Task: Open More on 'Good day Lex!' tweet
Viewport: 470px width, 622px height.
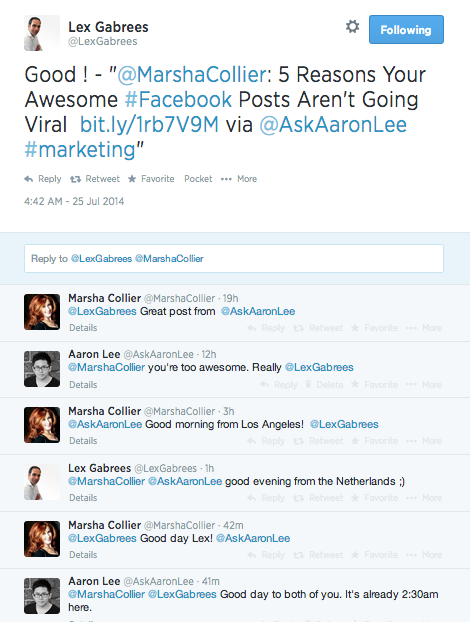Action: (x=424, y=555)
